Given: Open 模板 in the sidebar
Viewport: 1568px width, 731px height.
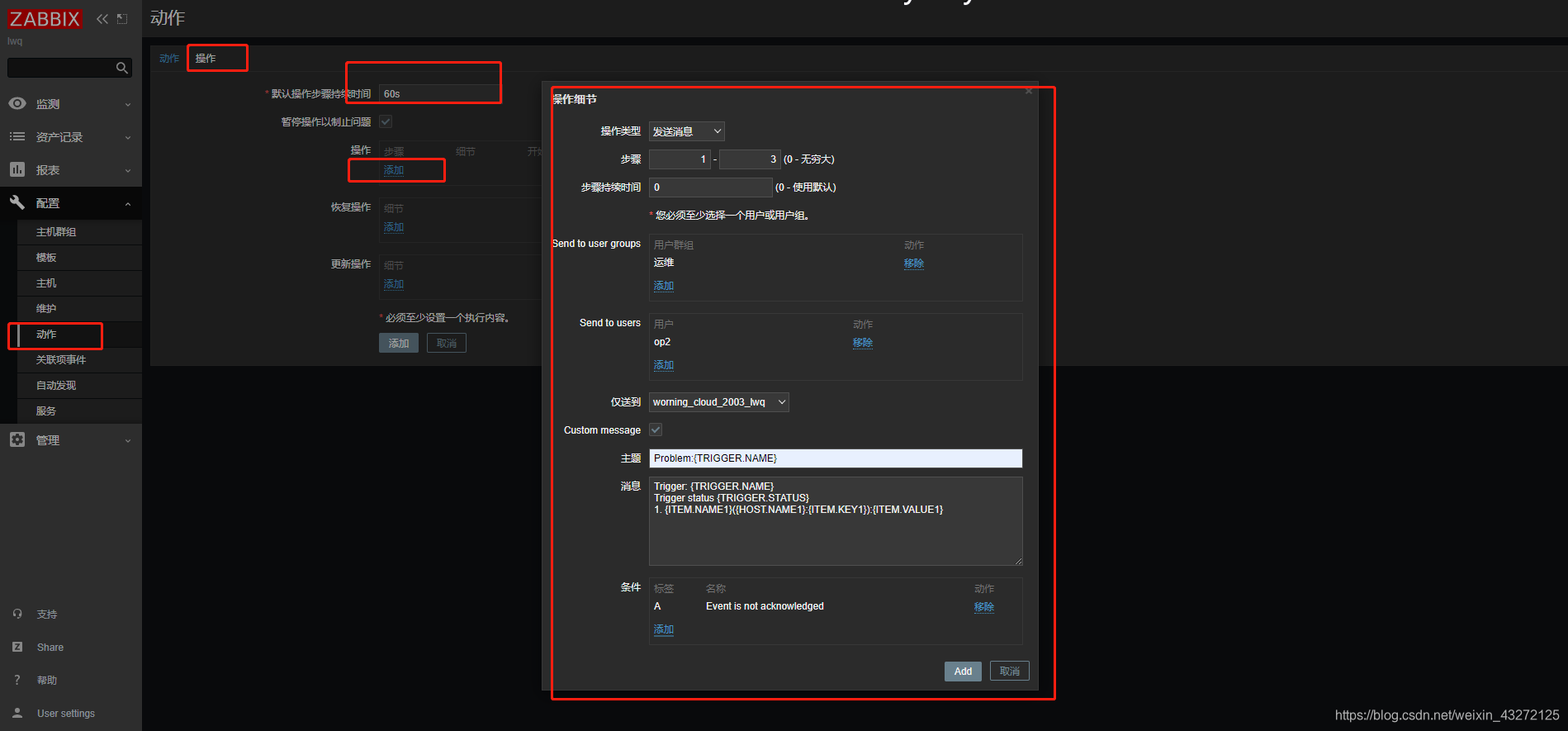Looking at the screenshot, I should coord(46,258).
